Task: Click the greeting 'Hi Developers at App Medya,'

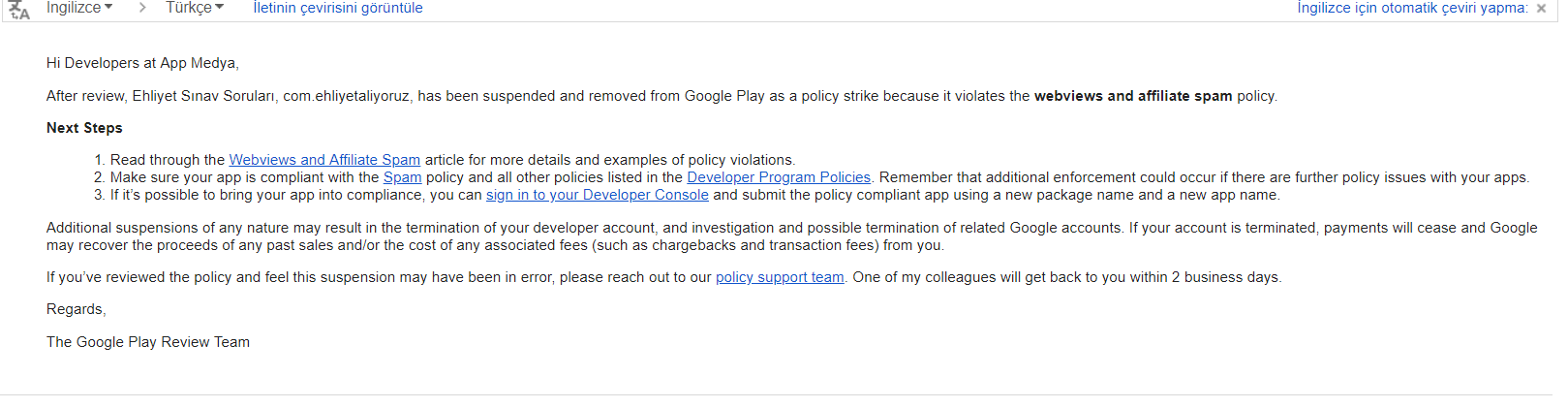Action: pos(142,63)
